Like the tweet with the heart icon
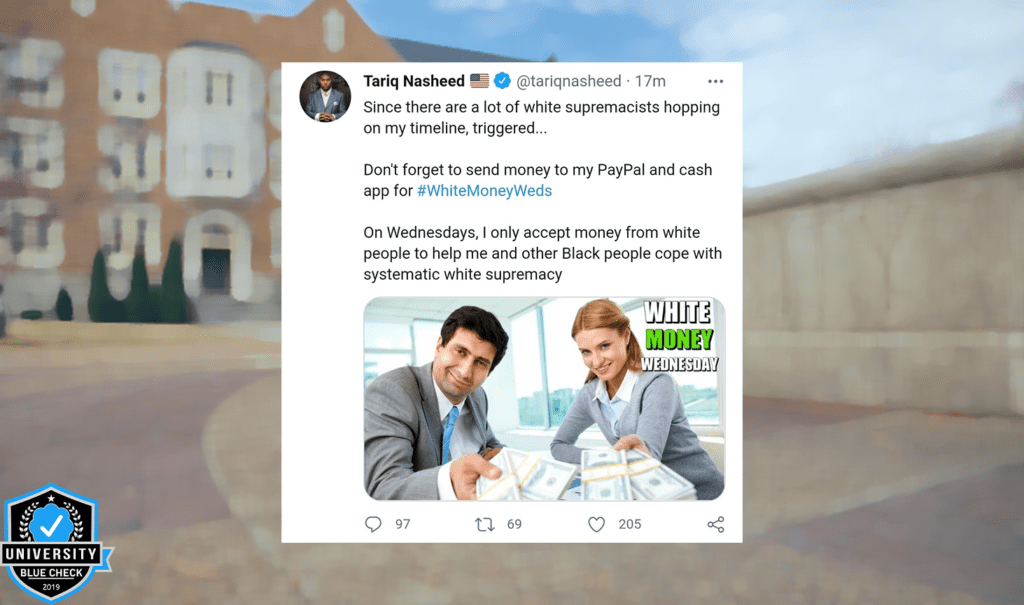This screenshot has width=1024, height=605. [596, 524]
